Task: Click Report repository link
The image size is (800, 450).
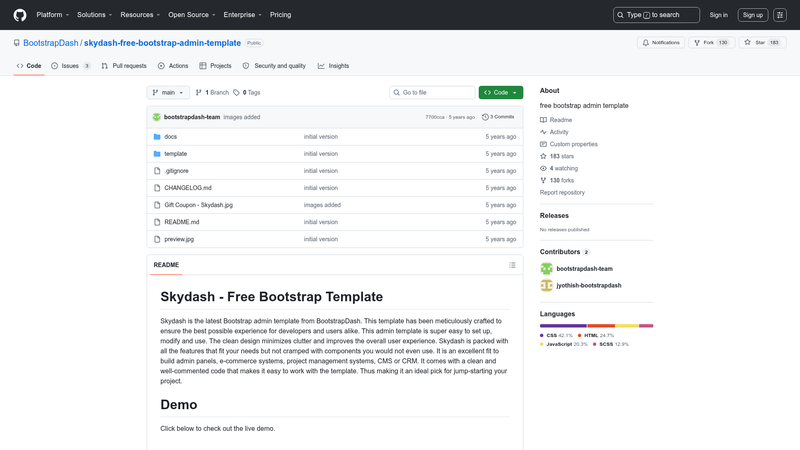Action: 562,193
